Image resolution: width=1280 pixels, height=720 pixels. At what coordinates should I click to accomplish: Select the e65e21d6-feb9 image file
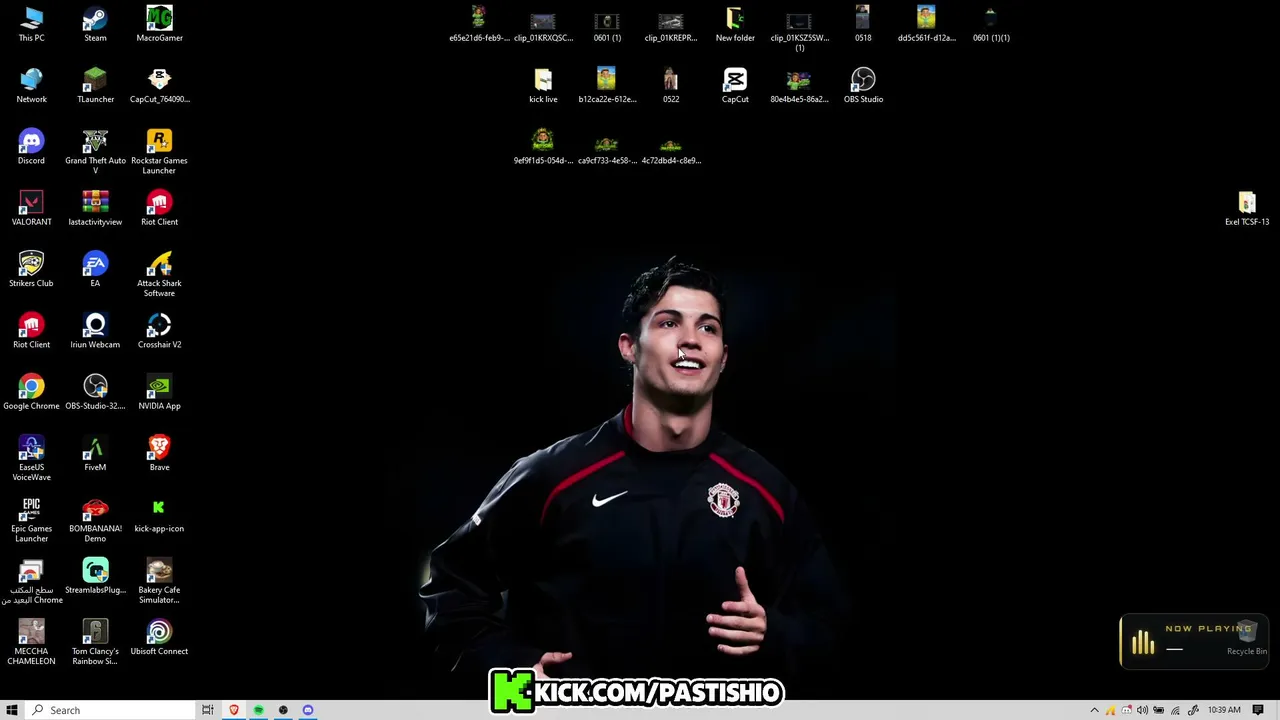click(479, 24)
